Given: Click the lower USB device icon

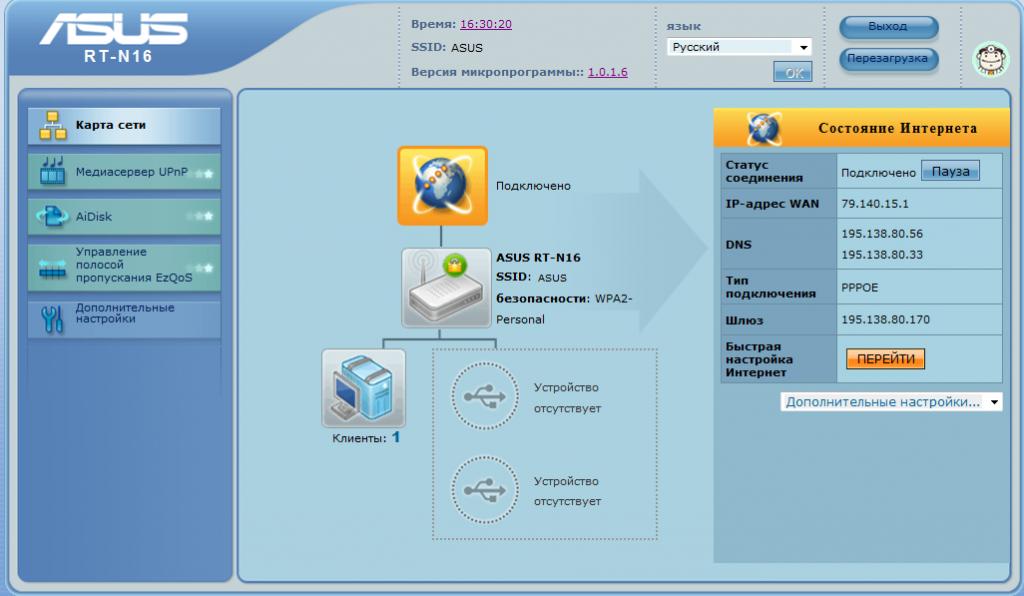Looking at the screenshot, I should [485, 490].
